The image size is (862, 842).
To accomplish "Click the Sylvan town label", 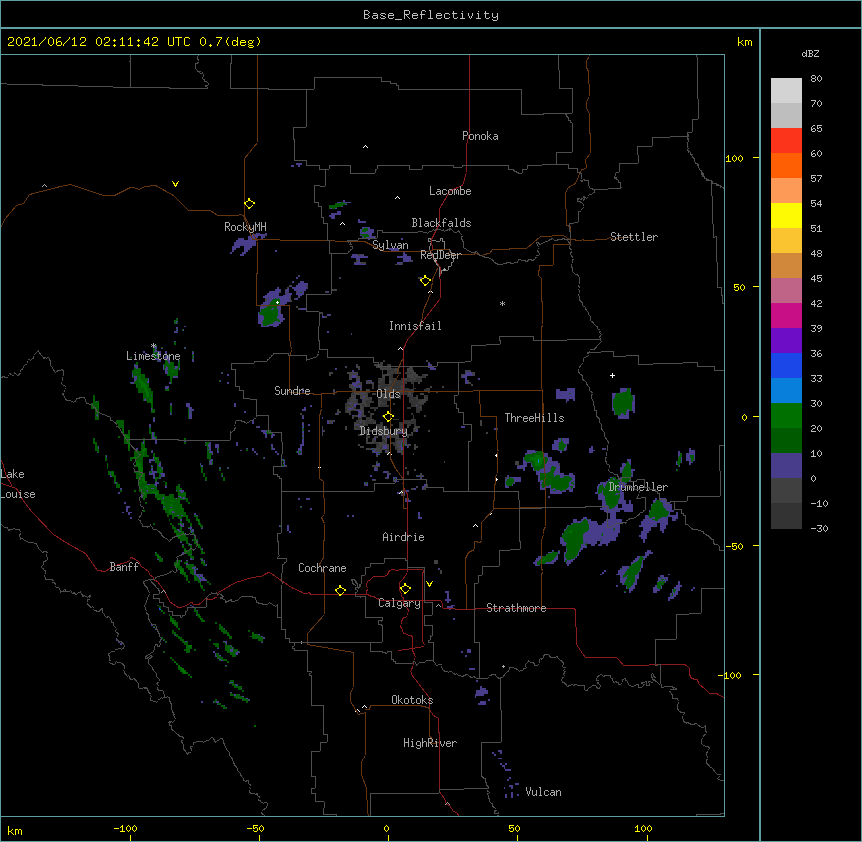I will click(x=390, y=245).
